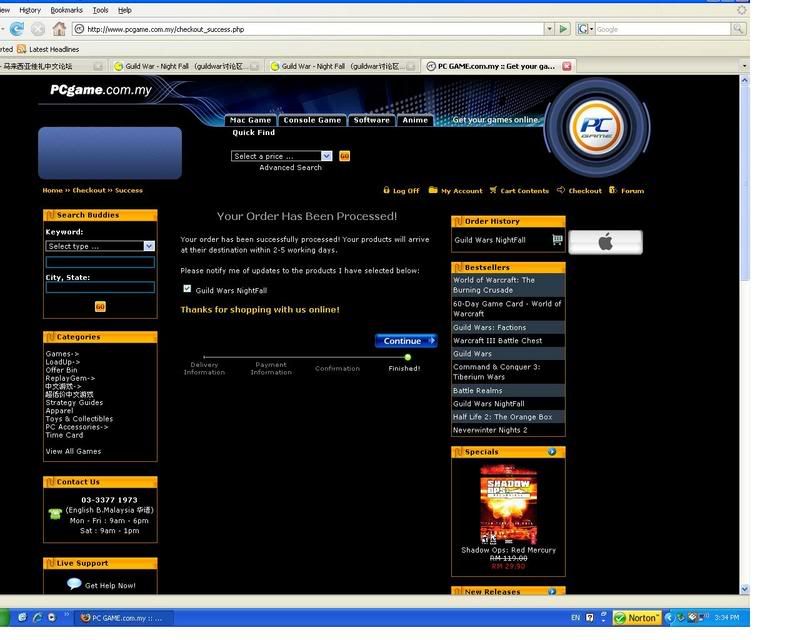Image resolution: width=800 pixels, height=640 pixels.
Task: Click the blue Continue button
Action: (406, 340)
